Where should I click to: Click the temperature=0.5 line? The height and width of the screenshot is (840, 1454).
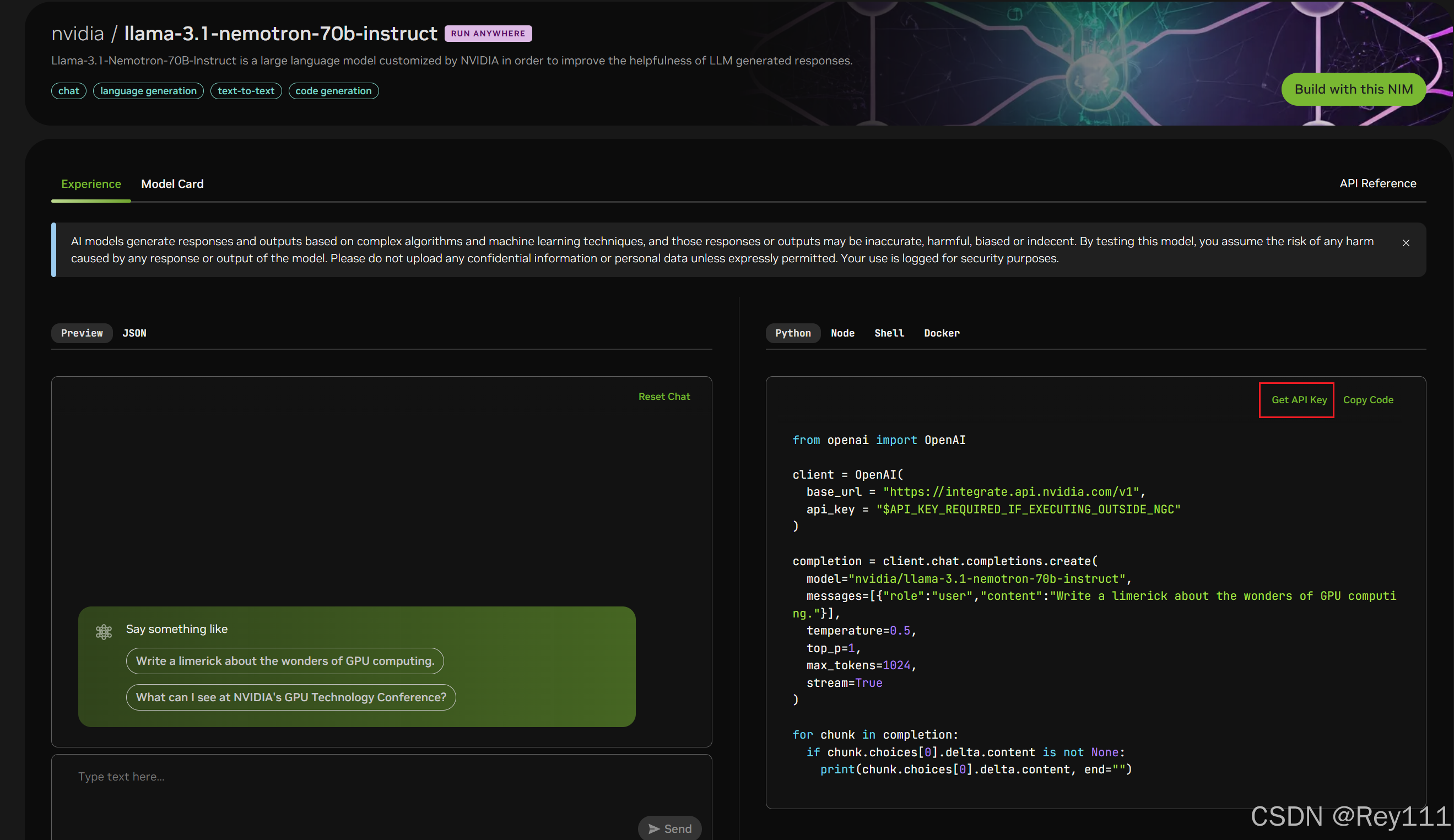click(862, 631)
